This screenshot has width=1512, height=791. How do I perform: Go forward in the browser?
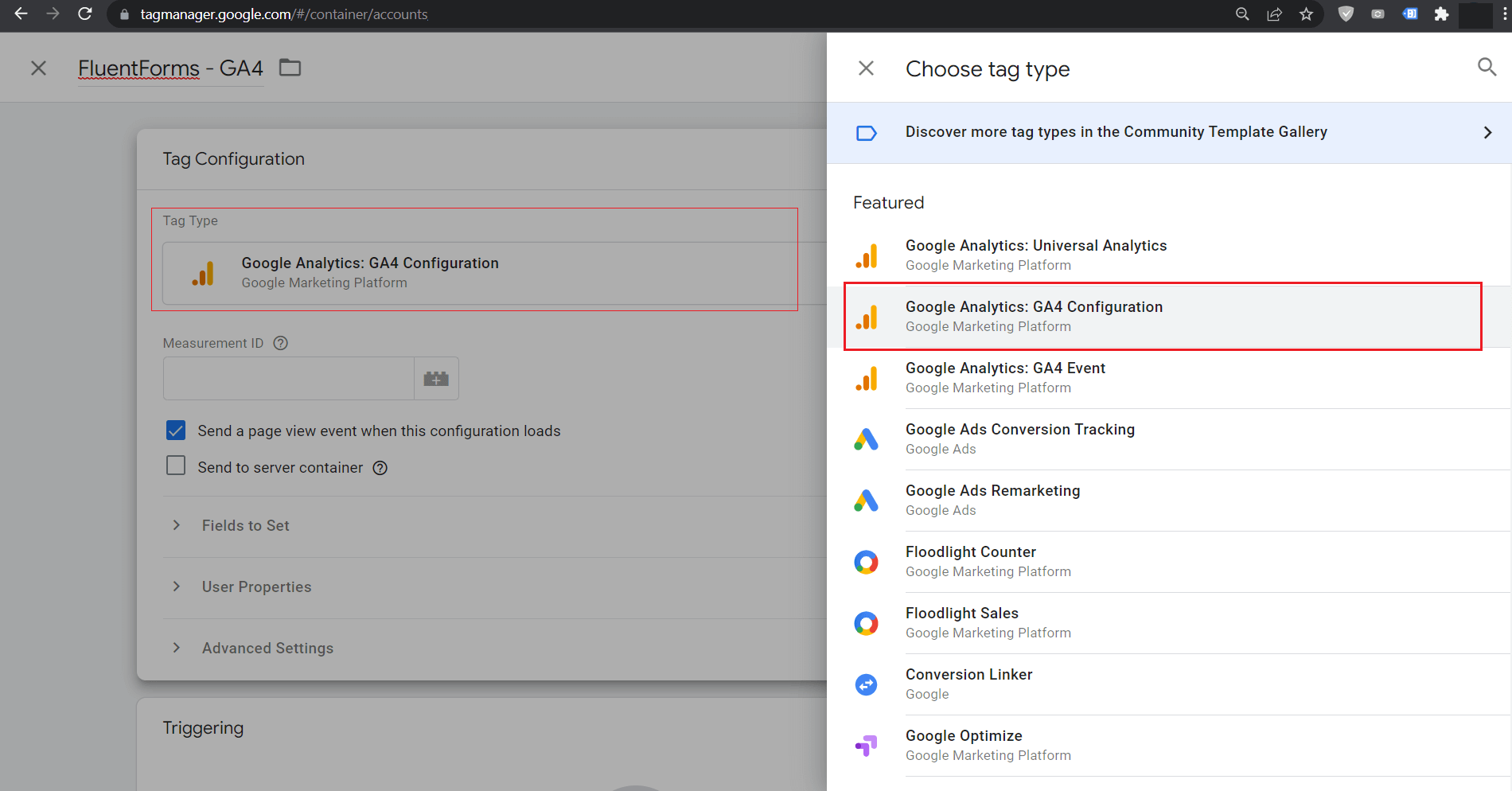click(53, 14)
